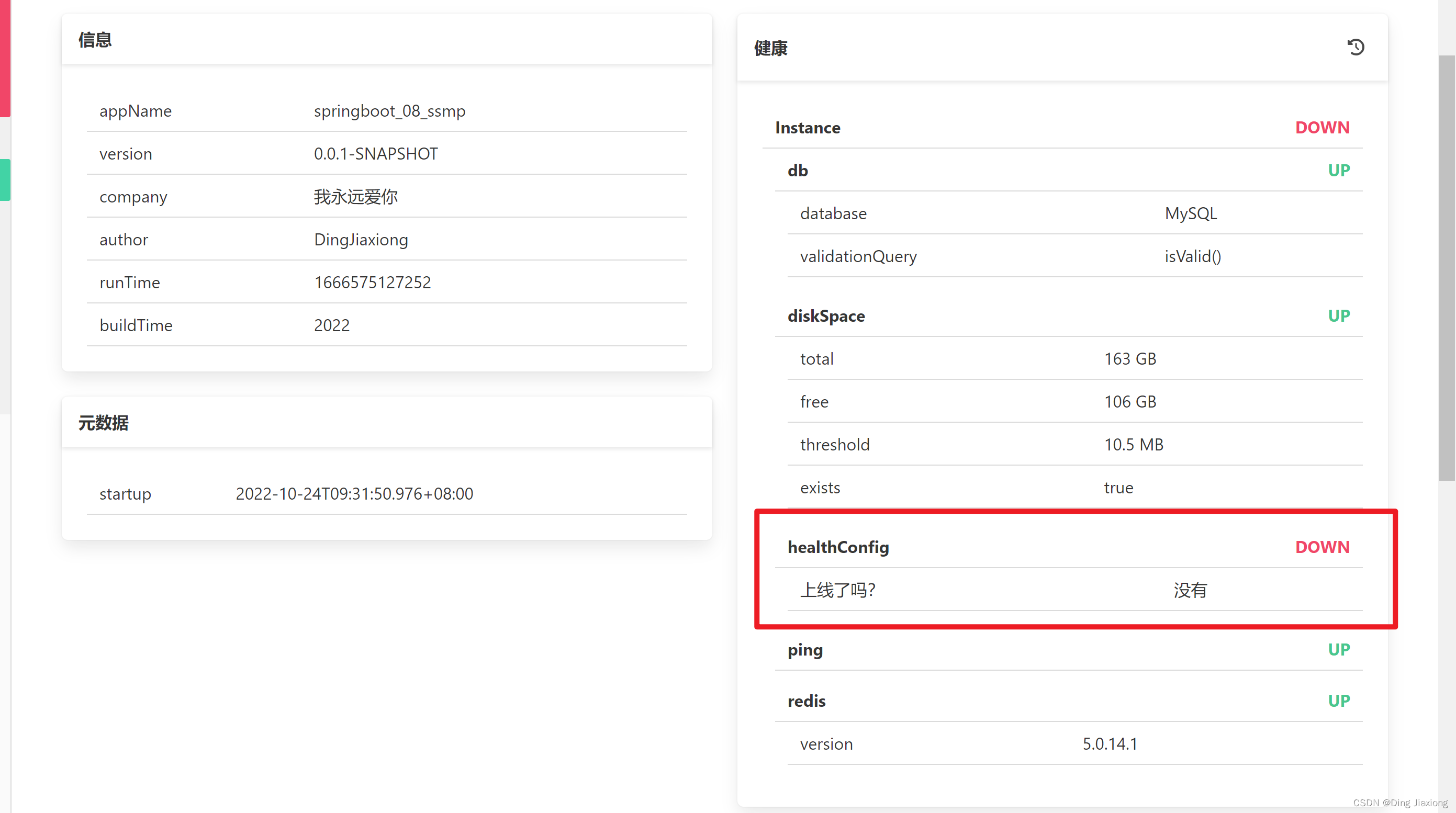
Task: Click the ping health entry
Action: (x=805, y=650)
